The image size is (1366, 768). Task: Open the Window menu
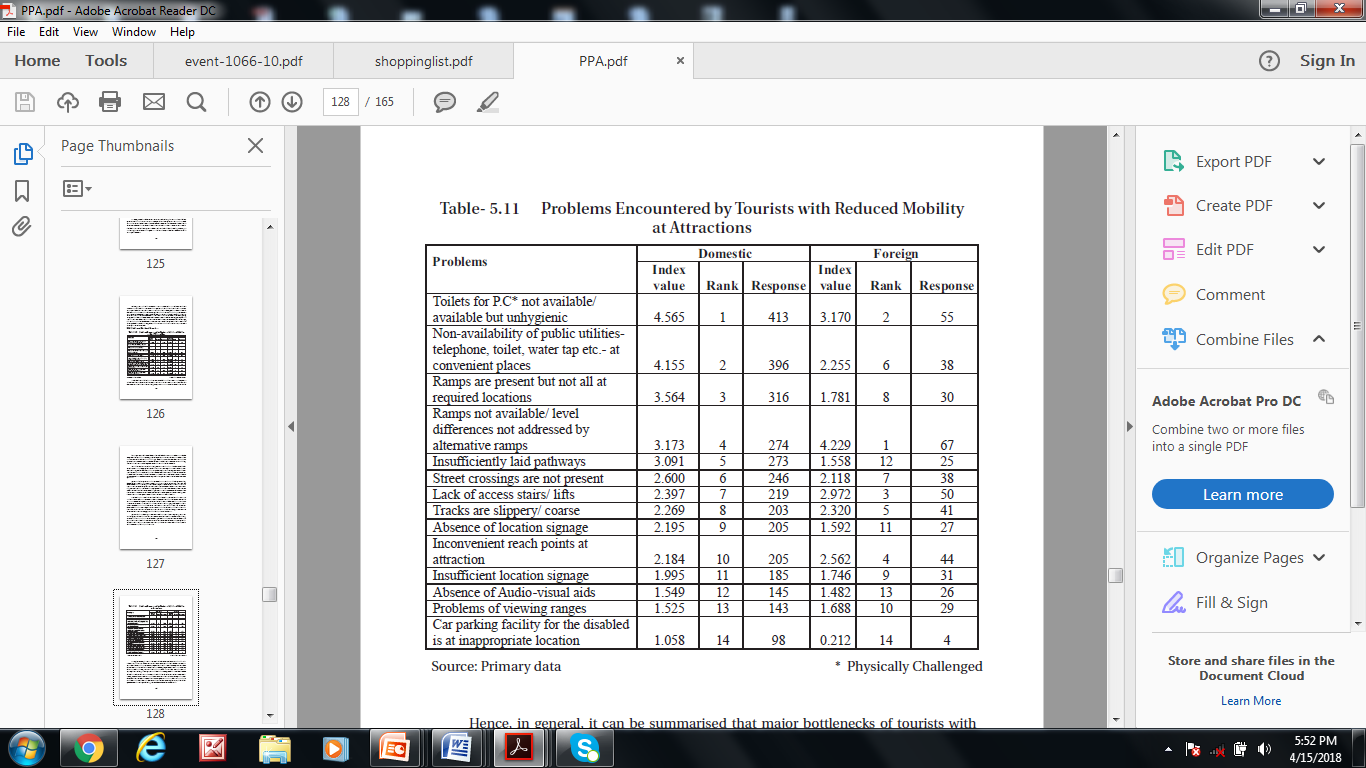tap(133, 32)
